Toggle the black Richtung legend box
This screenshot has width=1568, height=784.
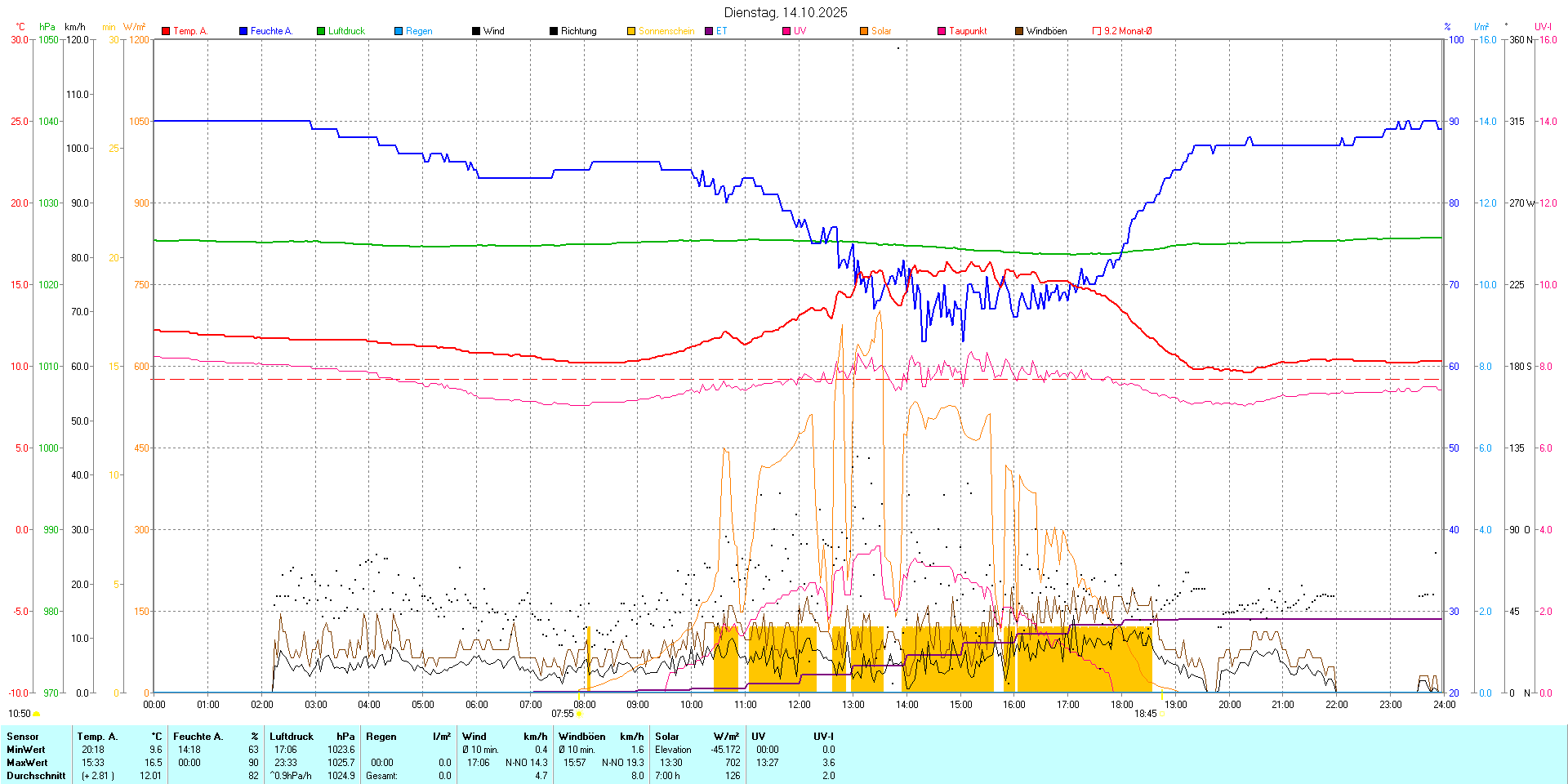point(554,31)
